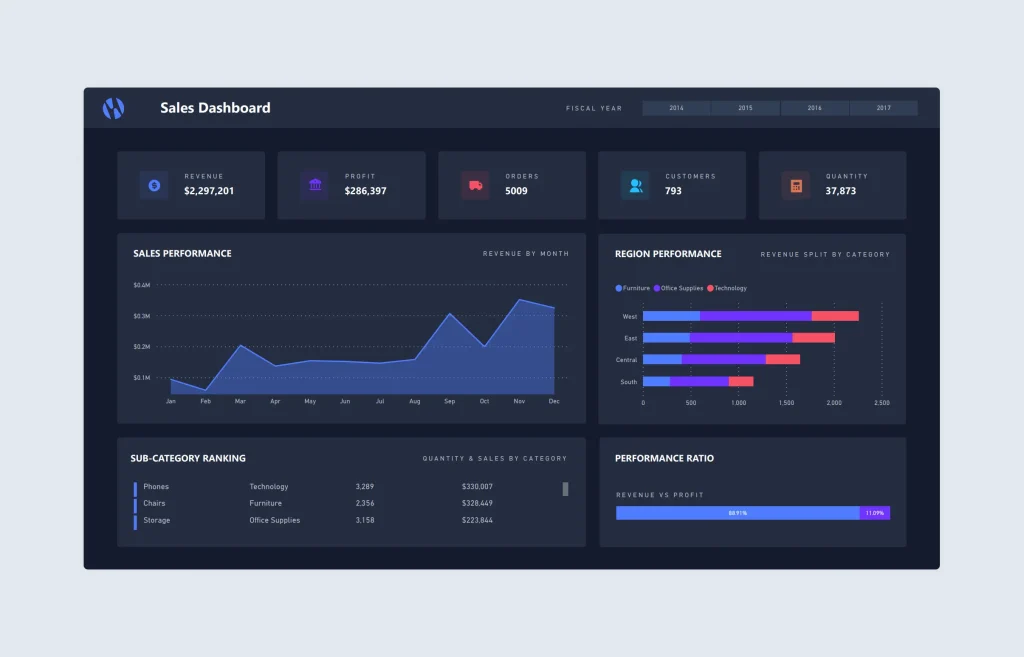The height and width of the screenshot is (657, 1024).
Task: Click the truck icon on the Orders card
Action: click(473, 184)
